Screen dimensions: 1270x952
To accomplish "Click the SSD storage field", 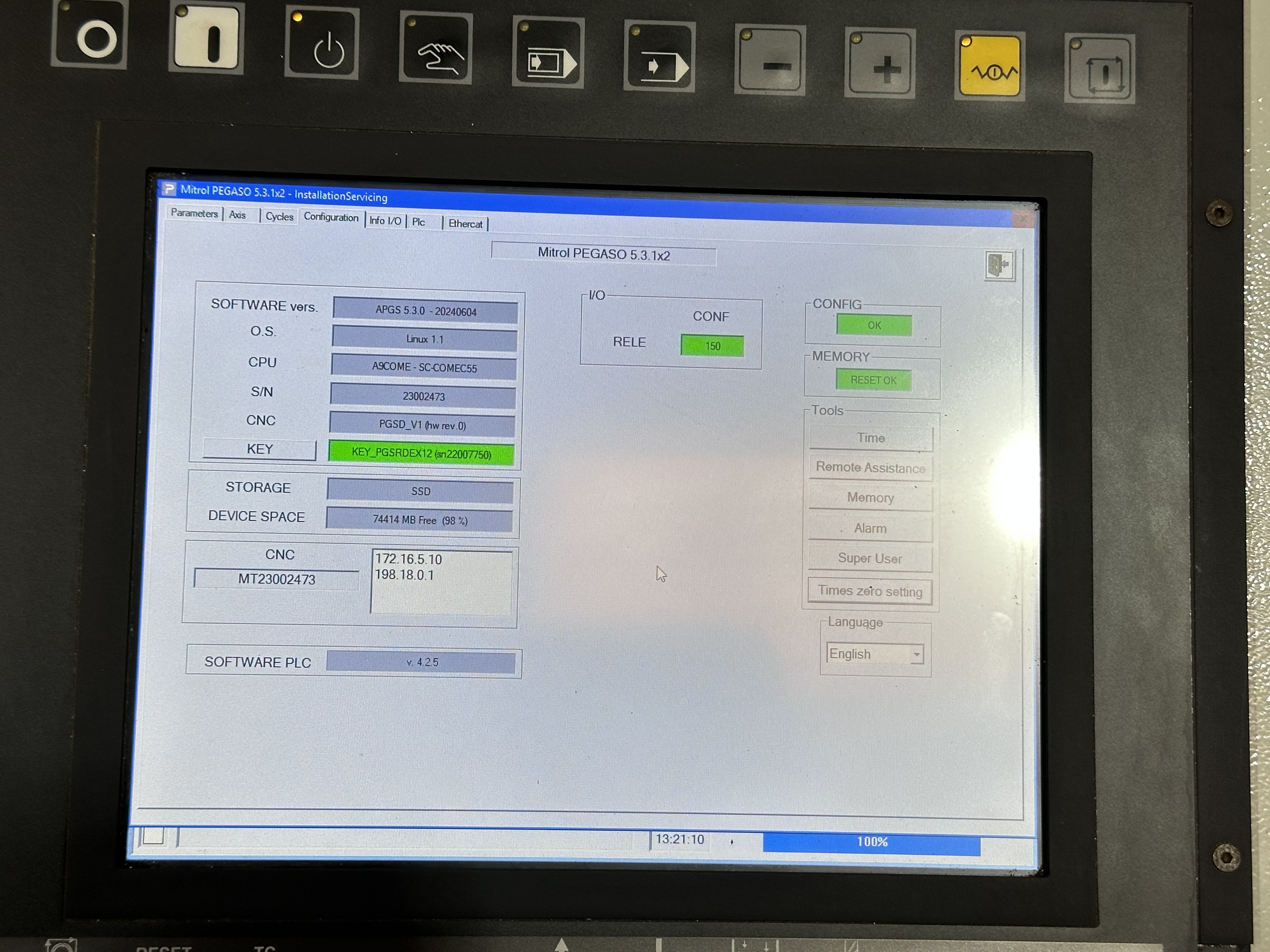I will click(x=421, y=491).
